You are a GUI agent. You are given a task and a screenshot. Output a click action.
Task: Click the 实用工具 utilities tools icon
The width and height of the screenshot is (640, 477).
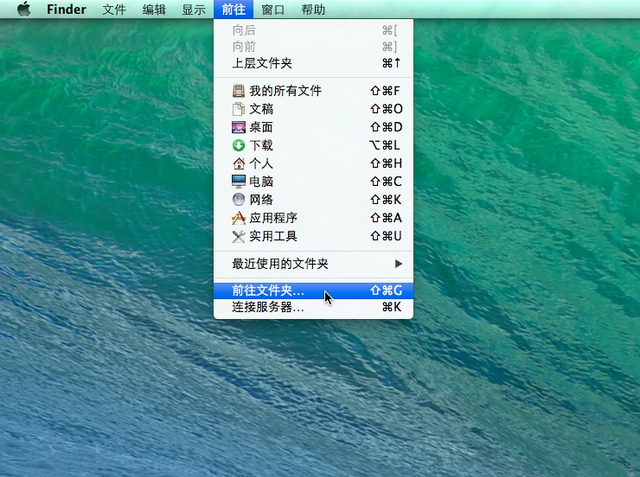[238, 236]
